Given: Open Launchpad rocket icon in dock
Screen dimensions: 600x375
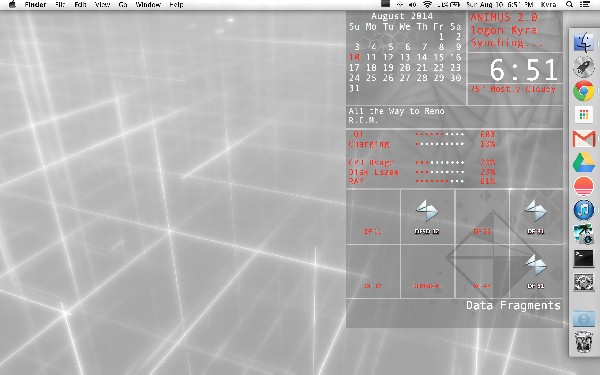Looking at the screenshot, I should [584, 67].
